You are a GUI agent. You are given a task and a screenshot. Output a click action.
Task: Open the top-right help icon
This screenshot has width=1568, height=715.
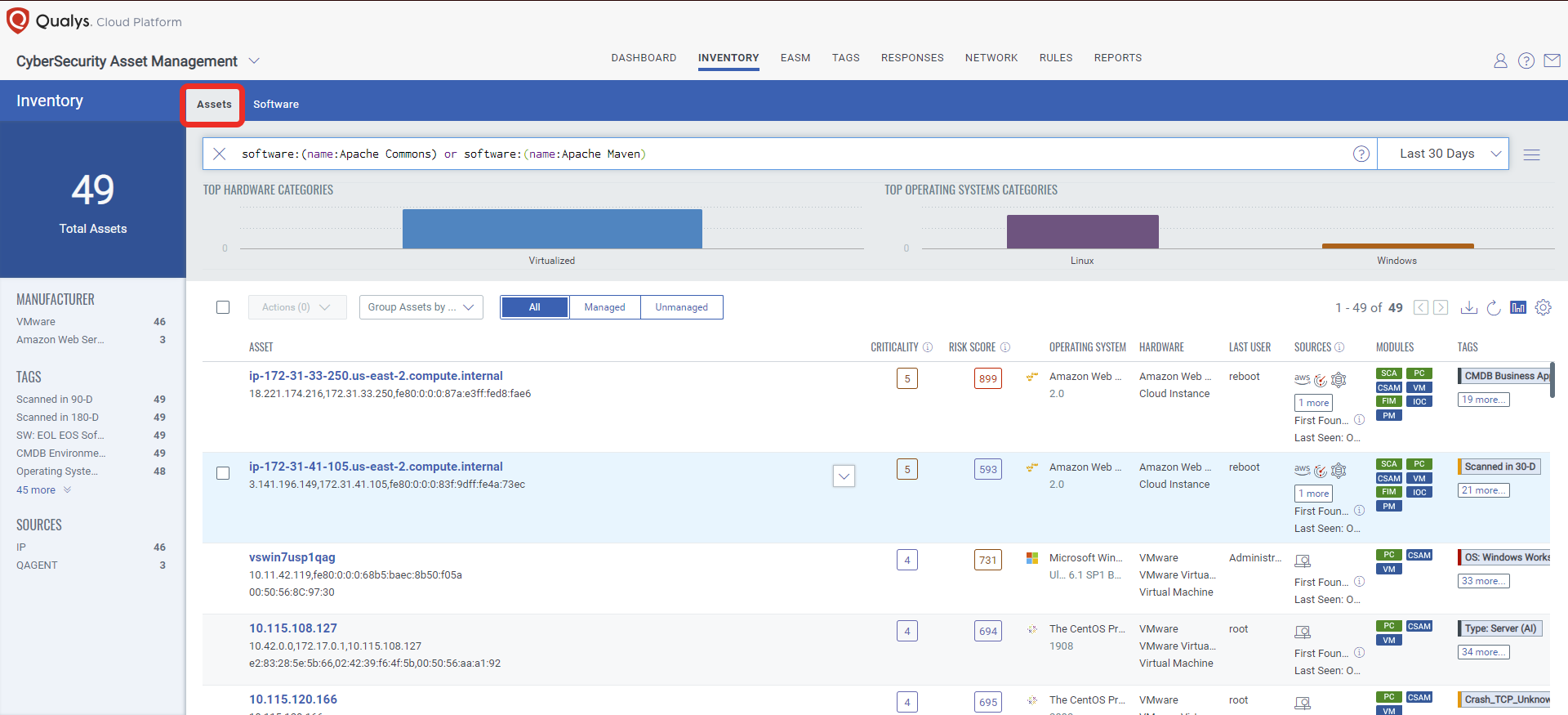[1526, 60]
